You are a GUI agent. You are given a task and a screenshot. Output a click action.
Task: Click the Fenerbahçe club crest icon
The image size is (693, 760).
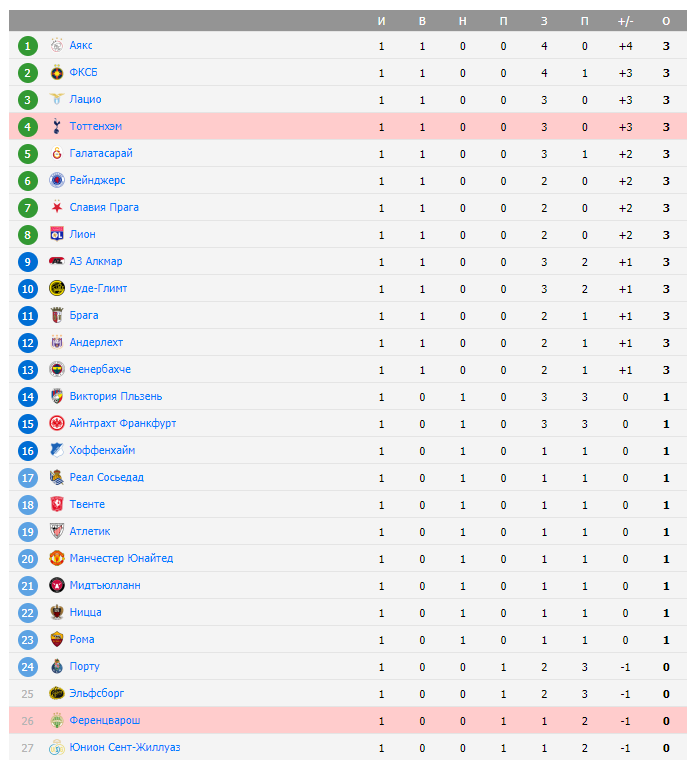click(x=57, y=369)
